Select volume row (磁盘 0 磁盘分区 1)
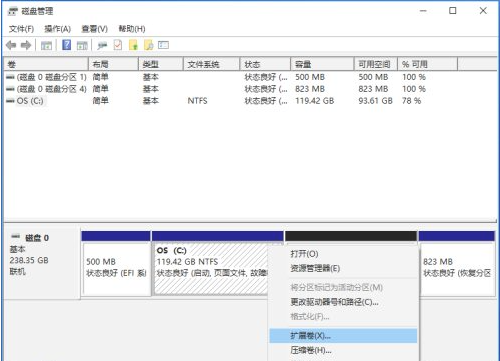Screen dimensions: 500x361 click(47, 77)
